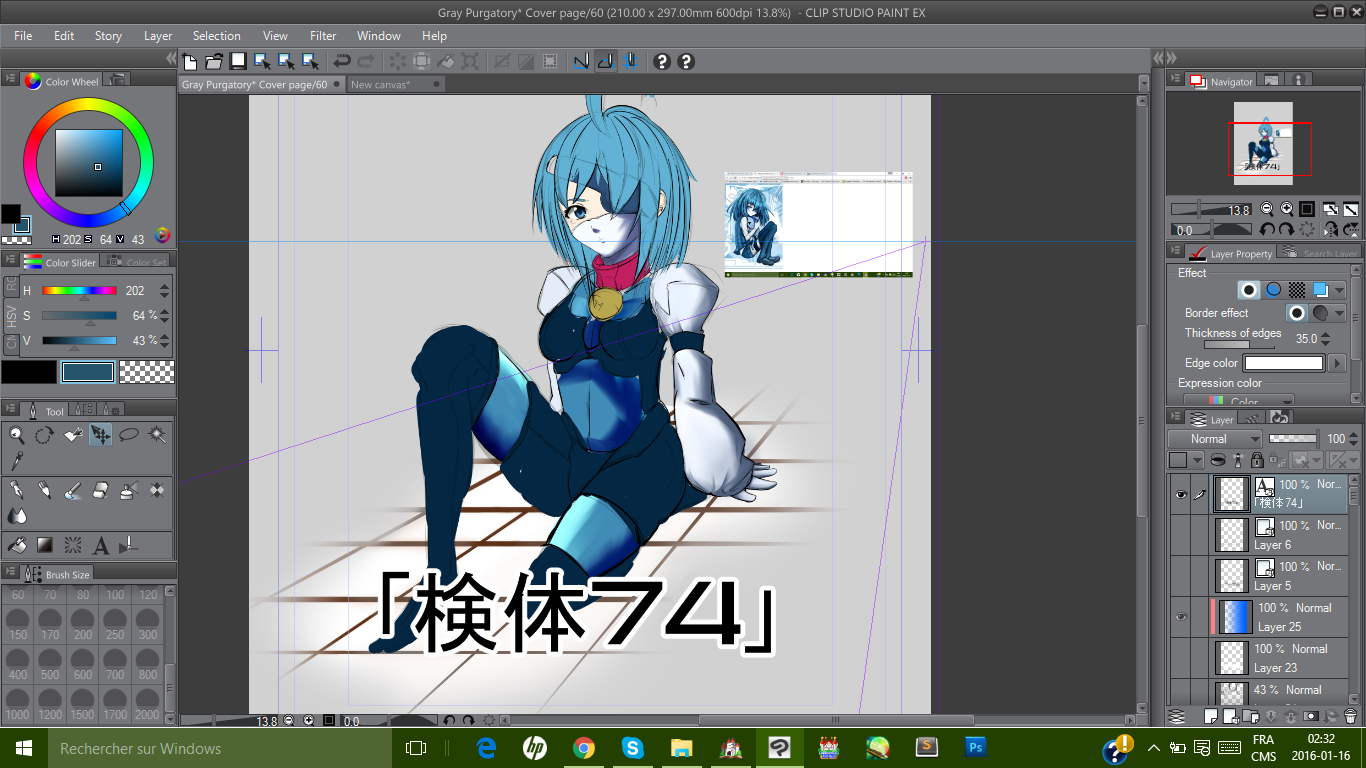Viewport: 1366px width, 768px height.
Task: Select the Pencil tool
Action: 45,490
